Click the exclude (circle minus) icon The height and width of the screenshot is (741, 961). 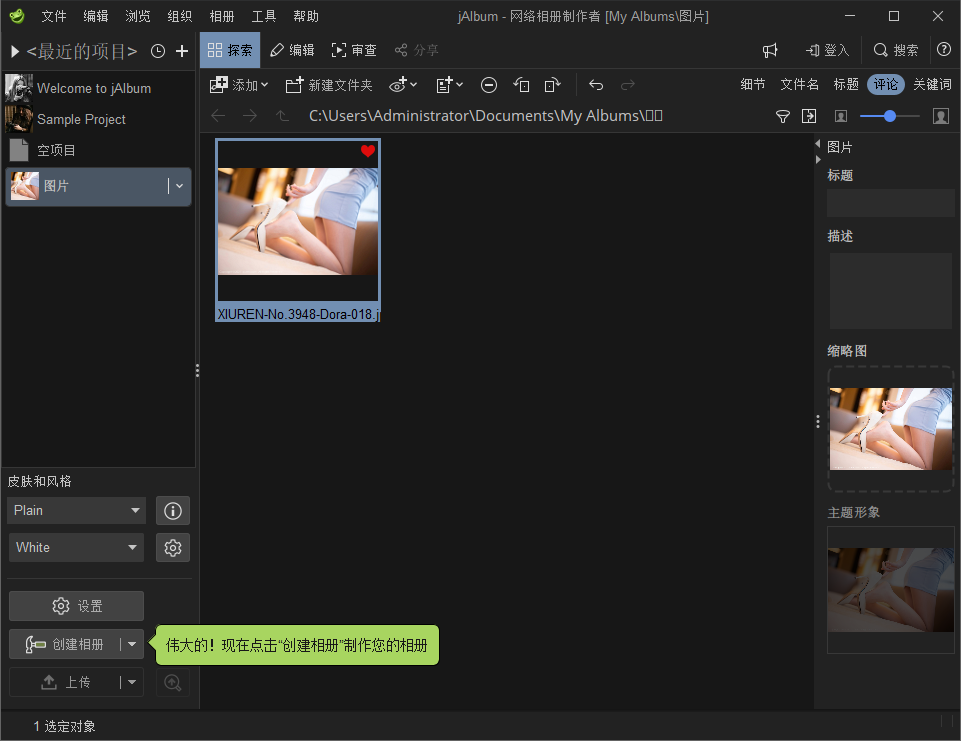point(488,85)
